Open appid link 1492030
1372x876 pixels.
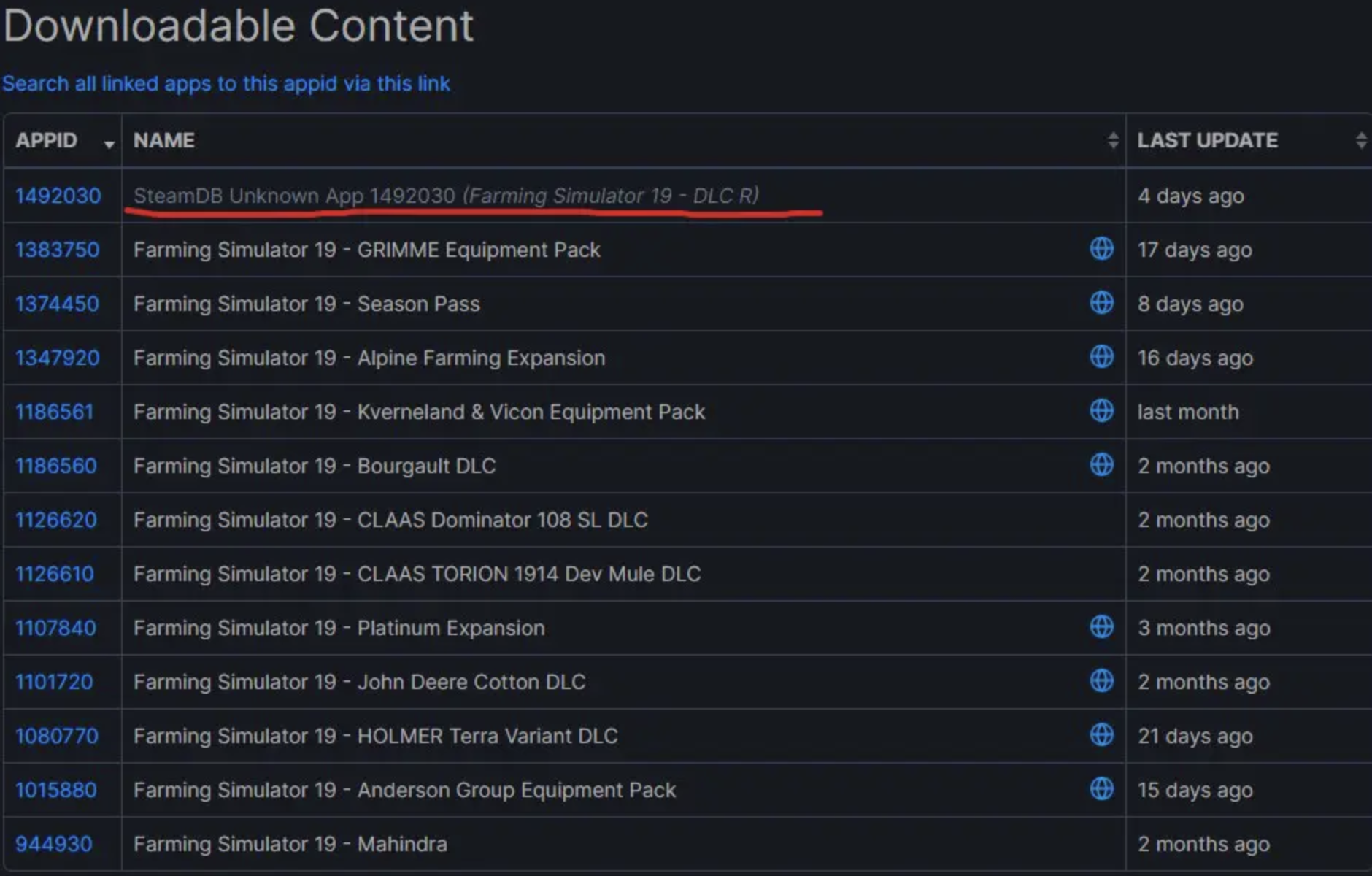pyautogui.click(x=58, y=196)
